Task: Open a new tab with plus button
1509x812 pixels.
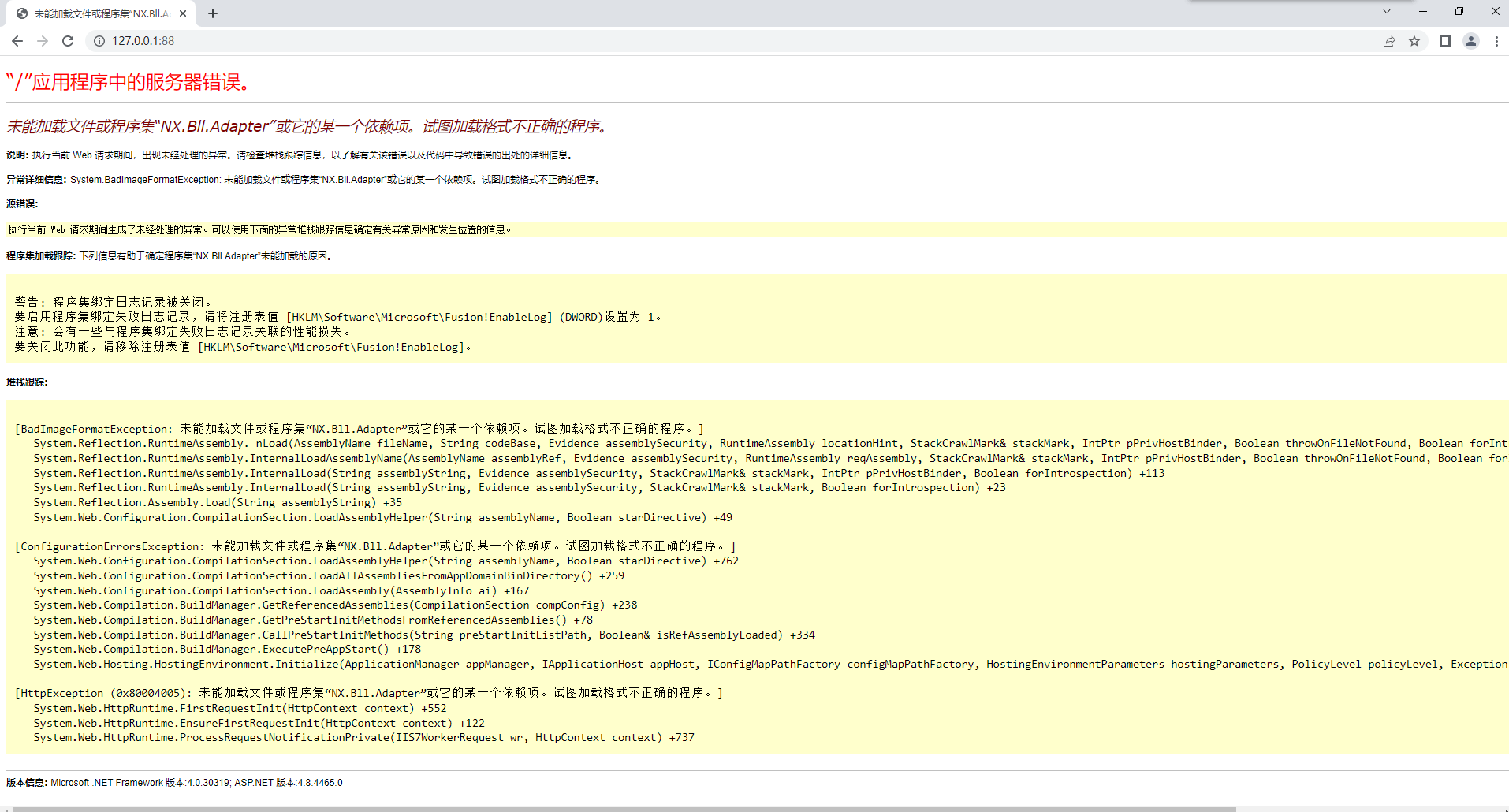Action: (213, 13)
